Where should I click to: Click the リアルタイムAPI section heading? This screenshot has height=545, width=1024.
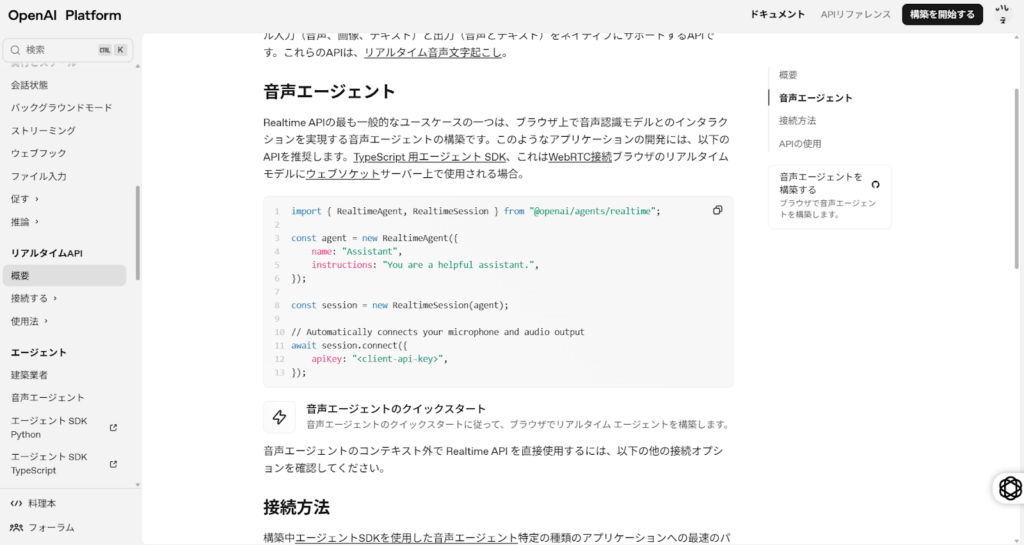[x=47, y=253]
